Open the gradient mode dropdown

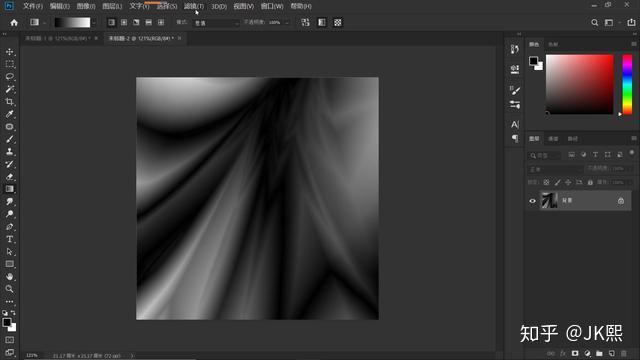click(x=216, y=23)
